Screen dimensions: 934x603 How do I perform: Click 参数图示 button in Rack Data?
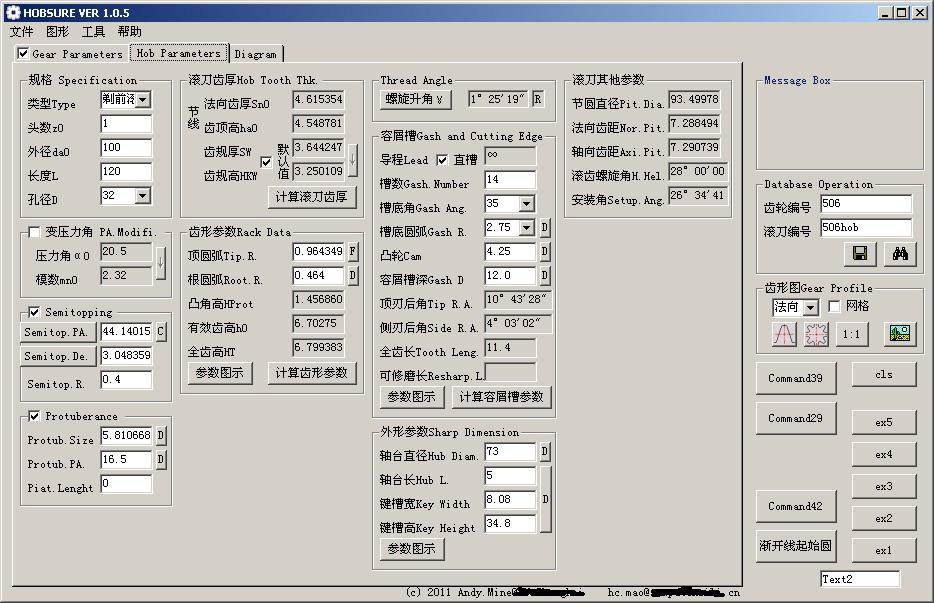(220, 372)
